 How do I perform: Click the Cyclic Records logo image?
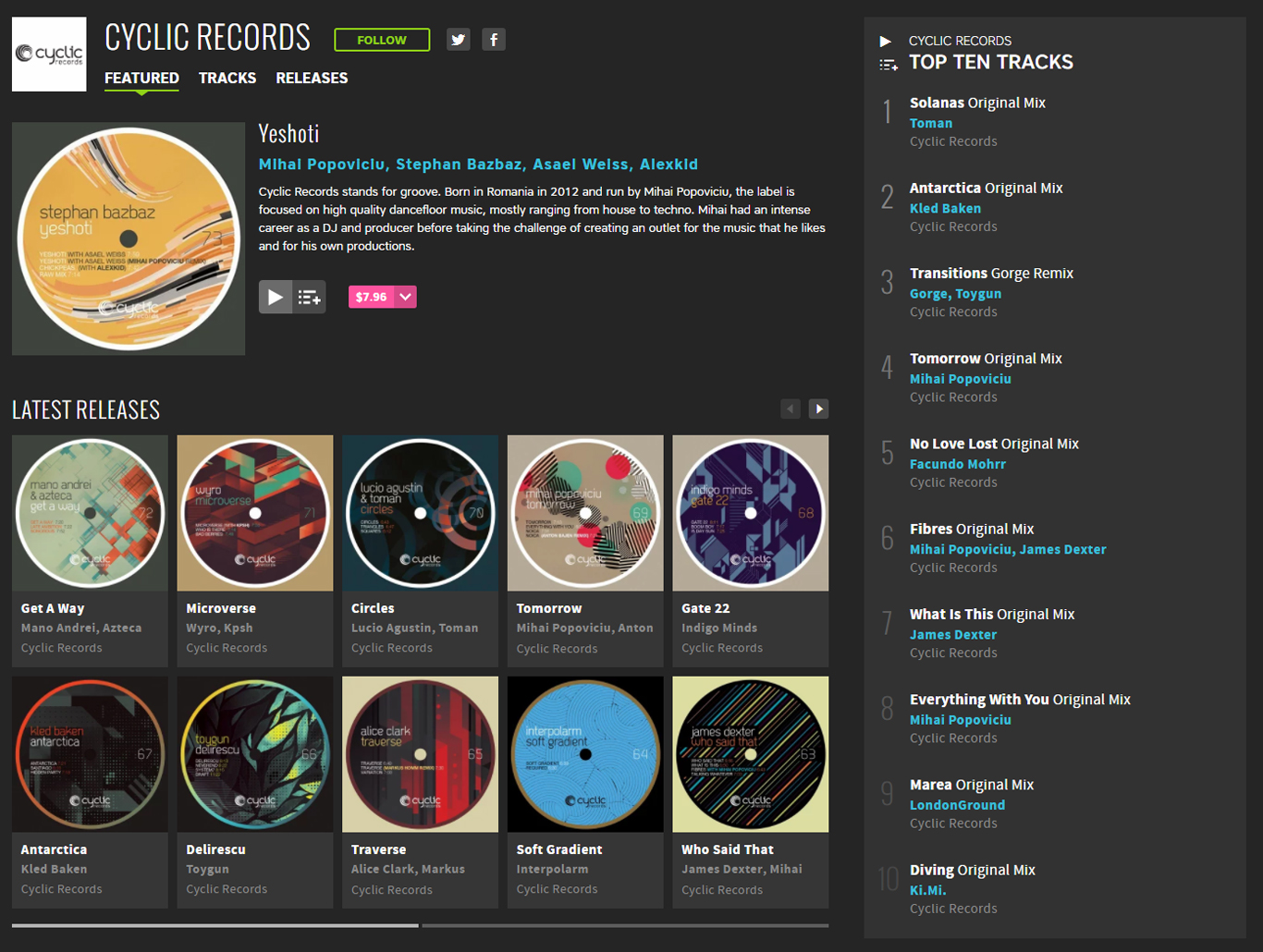click(49, 55)
